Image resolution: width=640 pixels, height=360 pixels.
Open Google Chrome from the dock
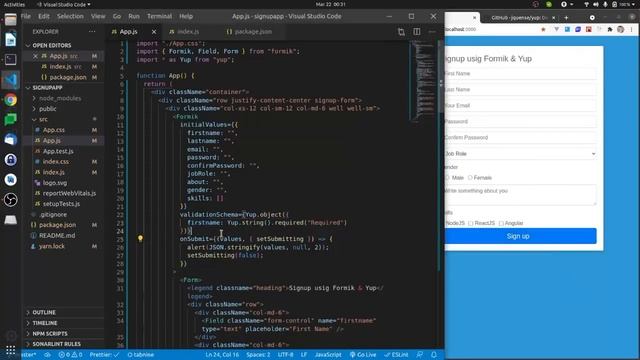pyautogui.click(x=11, y=100)
